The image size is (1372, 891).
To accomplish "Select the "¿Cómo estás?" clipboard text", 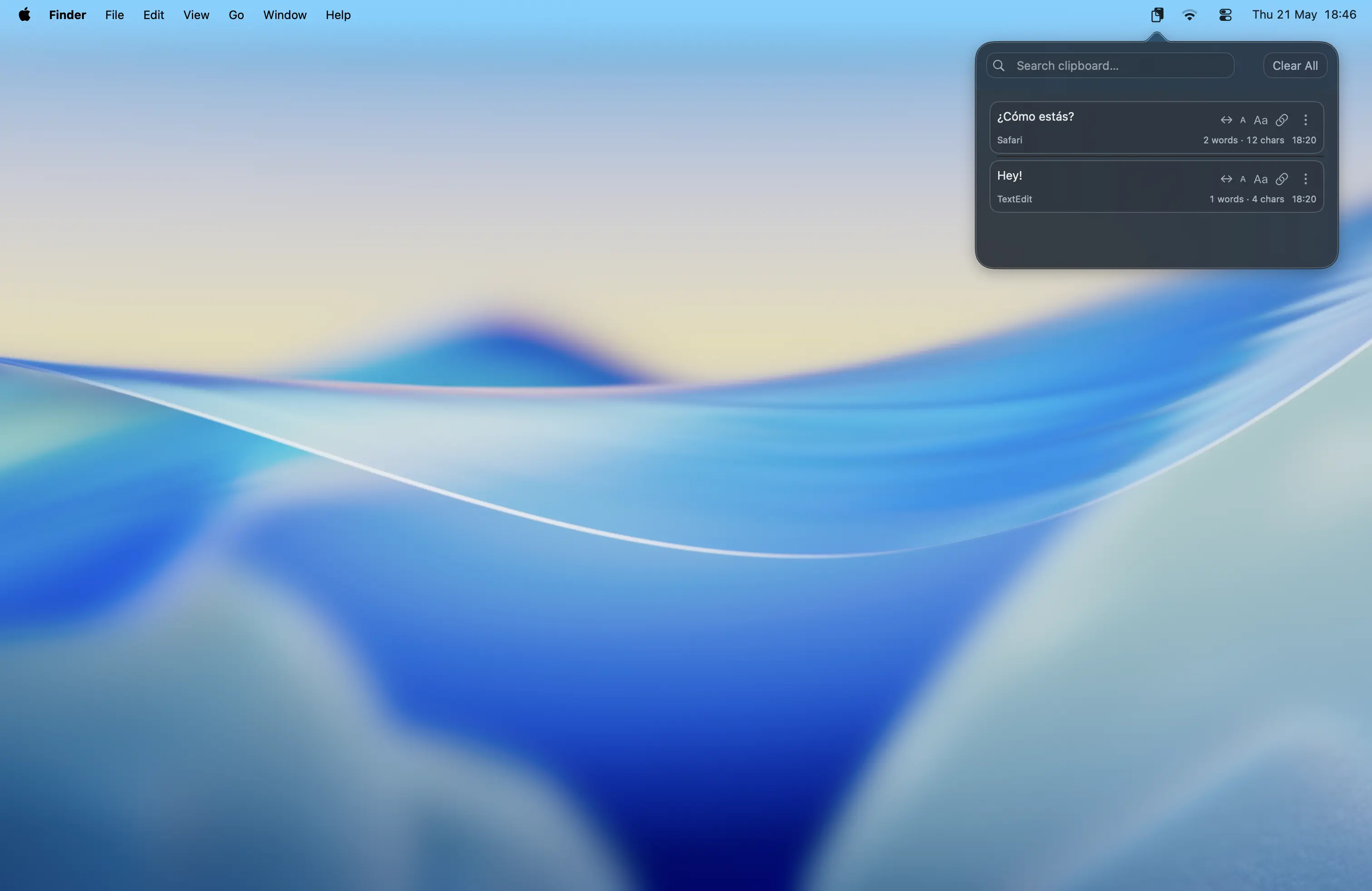I will coord(1035,117).
